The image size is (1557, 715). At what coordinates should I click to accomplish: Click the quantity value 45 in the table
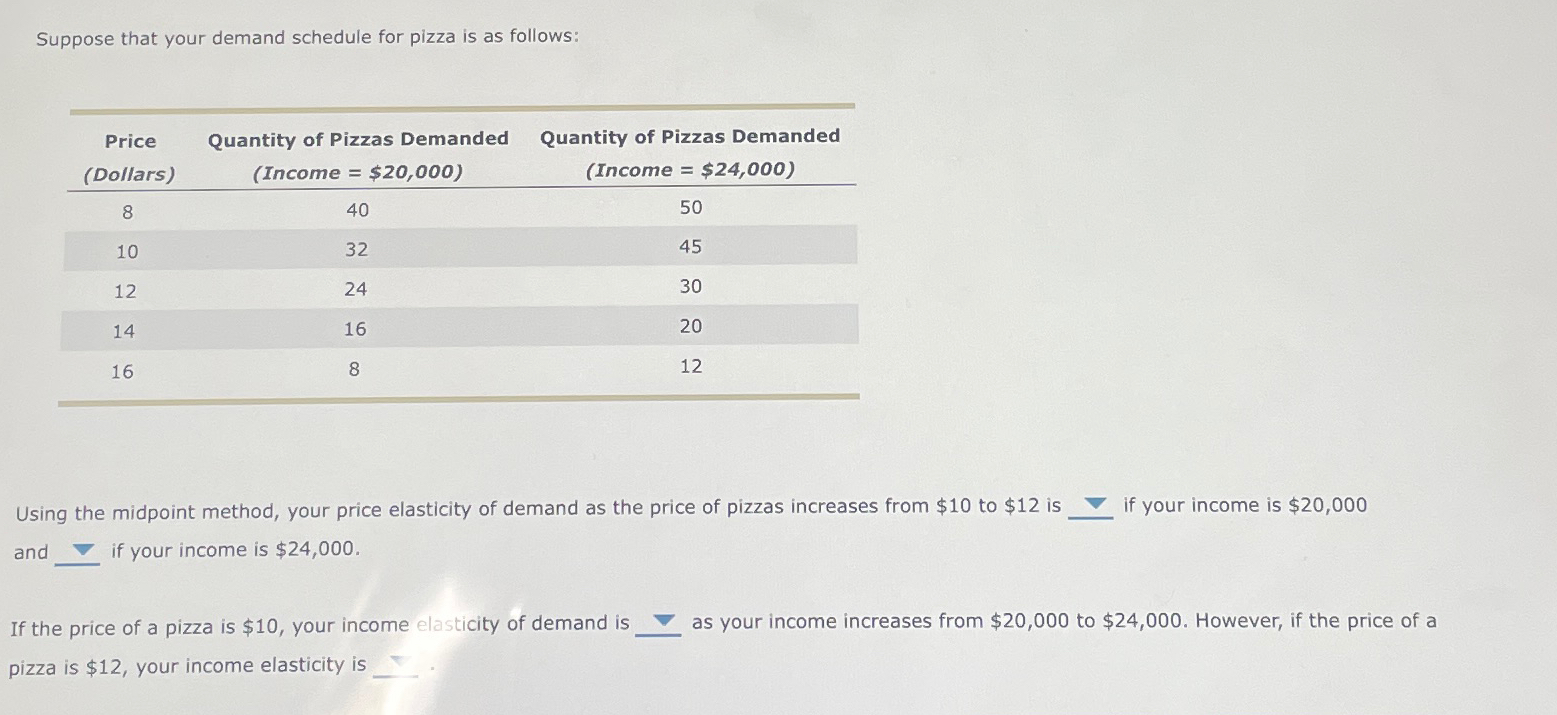click(x=690, y=246)
